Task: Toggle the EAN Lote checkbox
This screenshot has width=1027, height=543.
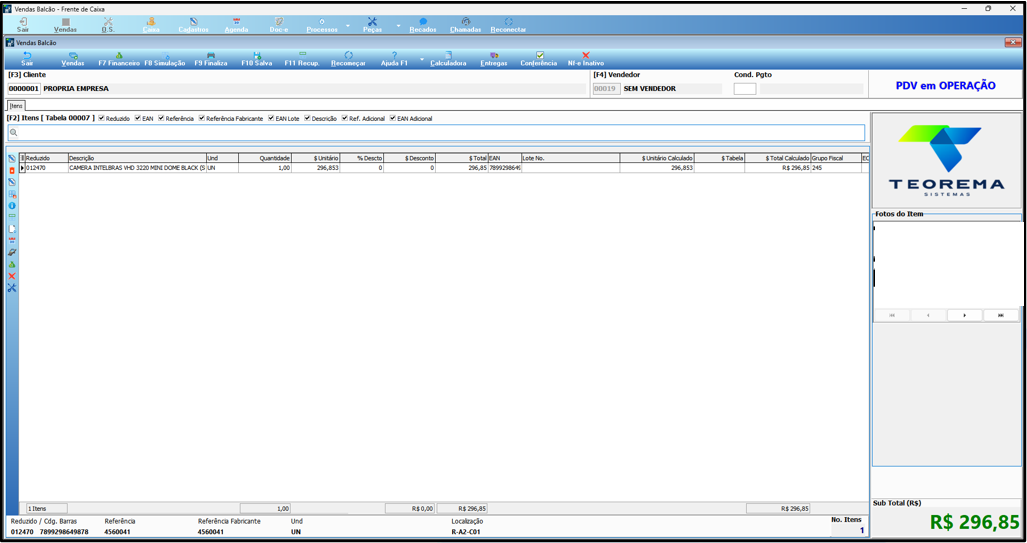Action: pyautogui.click(x=271, y=119)
